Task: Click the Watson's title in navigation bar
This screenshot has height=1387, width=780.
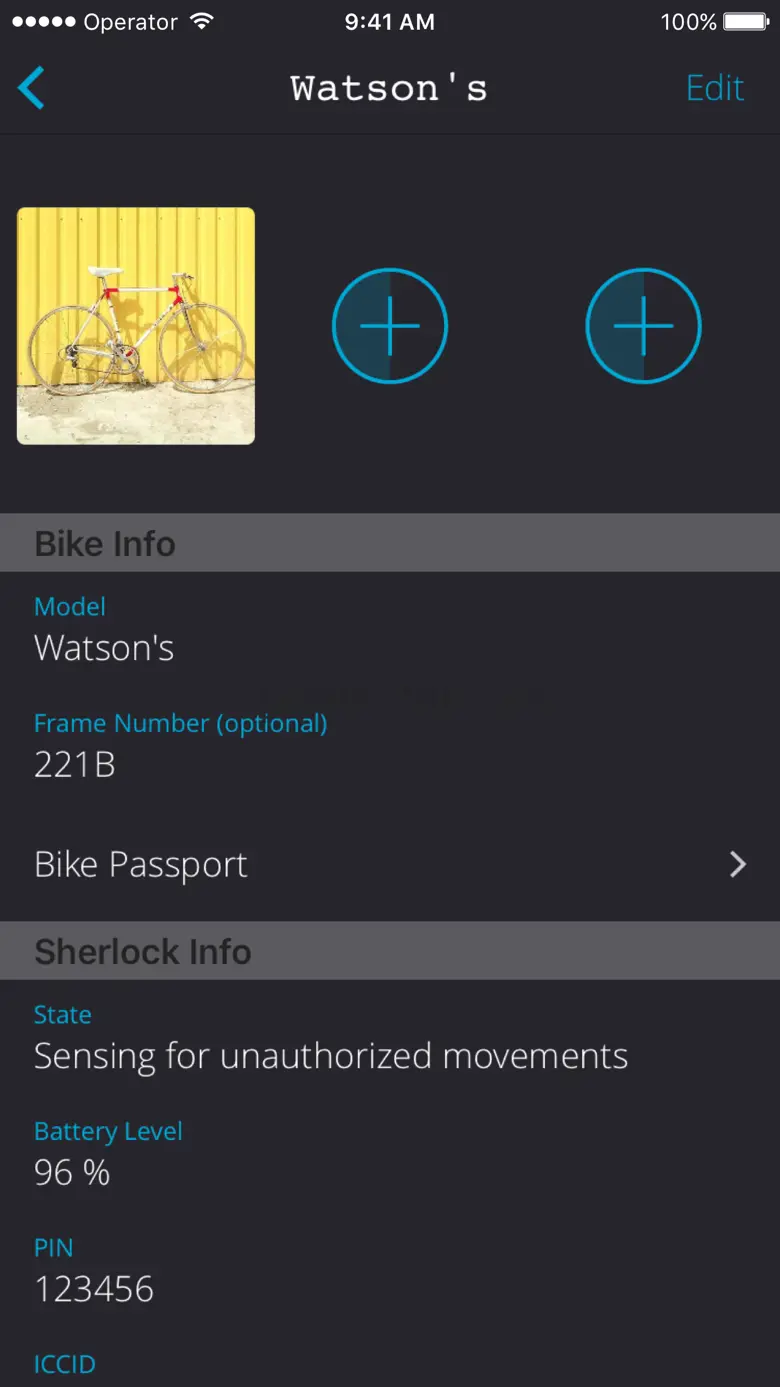Action: point(389,88)
